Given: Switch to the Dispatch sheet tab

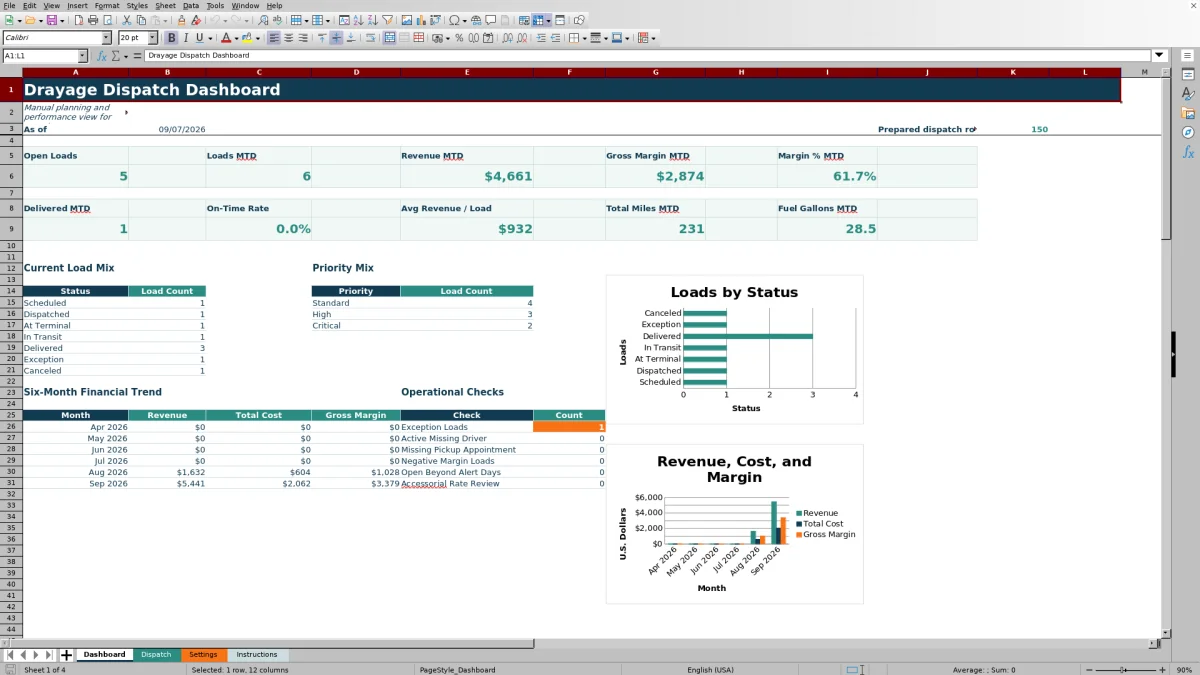Looking at the screenshot, I should coord(156,655).
